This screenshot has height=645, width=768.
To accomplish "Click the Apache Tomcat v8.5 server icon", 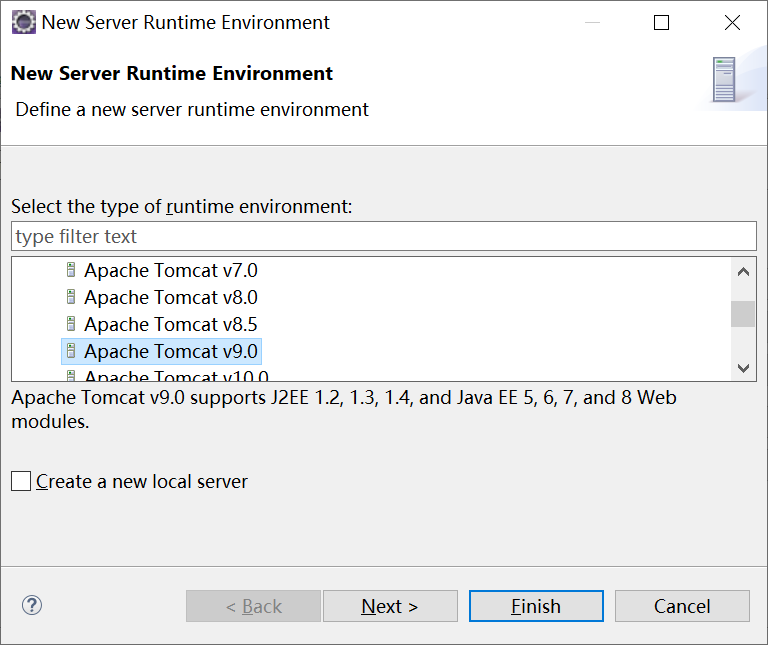I will coord(71,324).
